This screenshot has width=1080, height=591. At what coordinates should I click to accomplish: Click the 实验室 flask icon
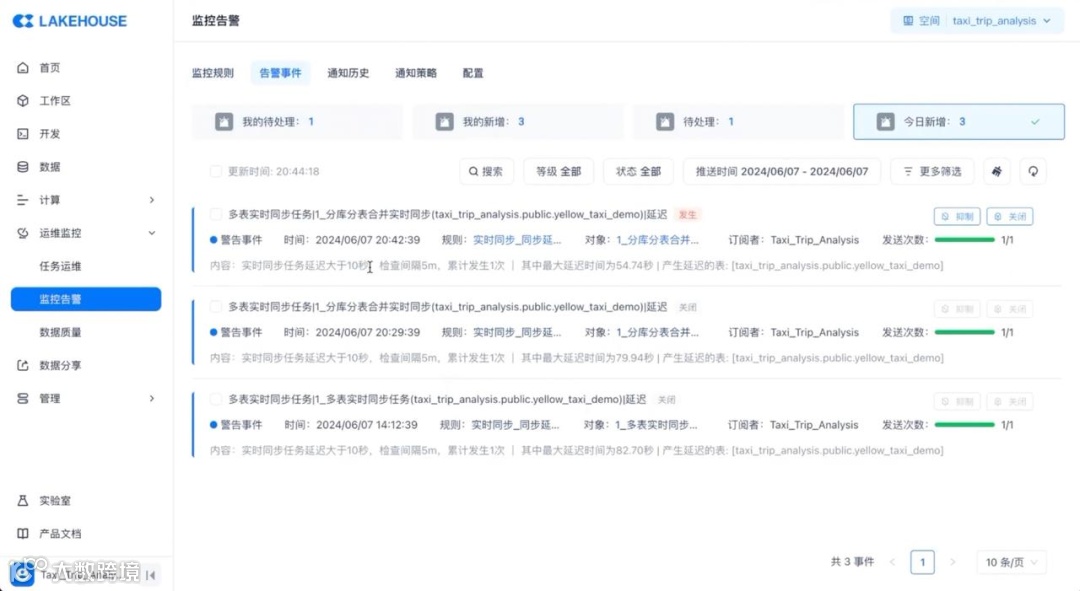23,501
